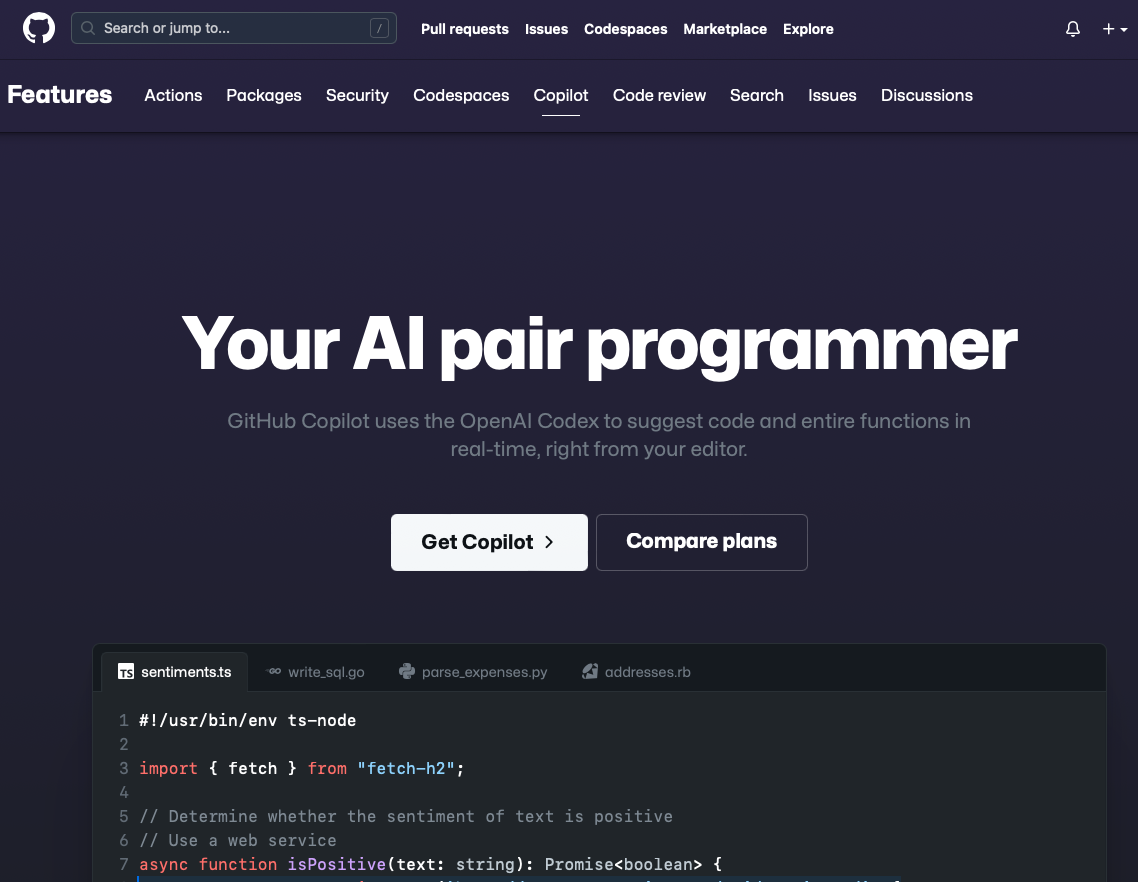The height and width of the screenshot is (882, 1138).
Task: Click the Ruby icon on addresses.rb
Action: tap(590, 671)
